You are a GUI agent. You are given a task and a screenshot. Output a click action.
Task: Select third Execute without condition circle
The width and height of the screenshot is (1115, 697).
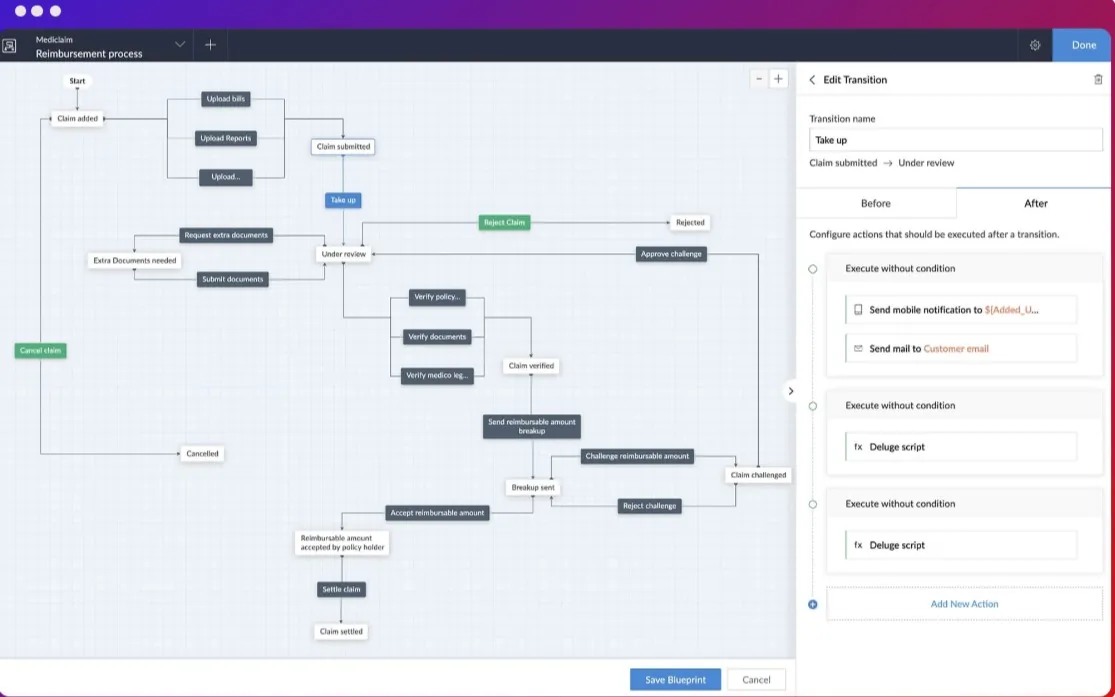(x=813, y=504)
